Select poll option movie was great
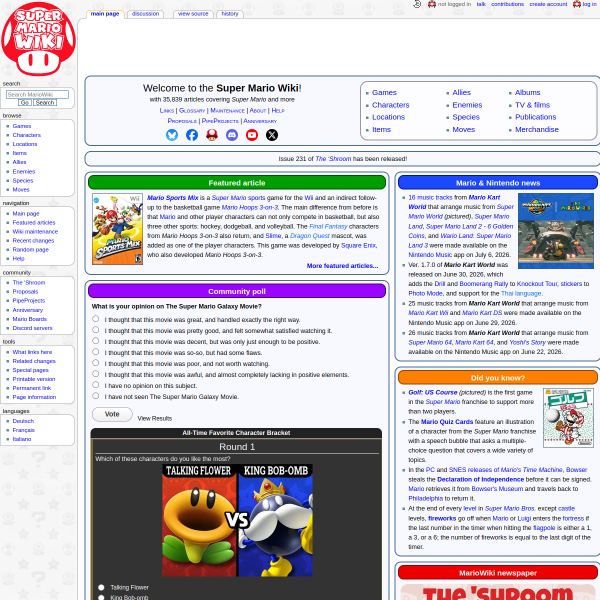 coord(96,319)
